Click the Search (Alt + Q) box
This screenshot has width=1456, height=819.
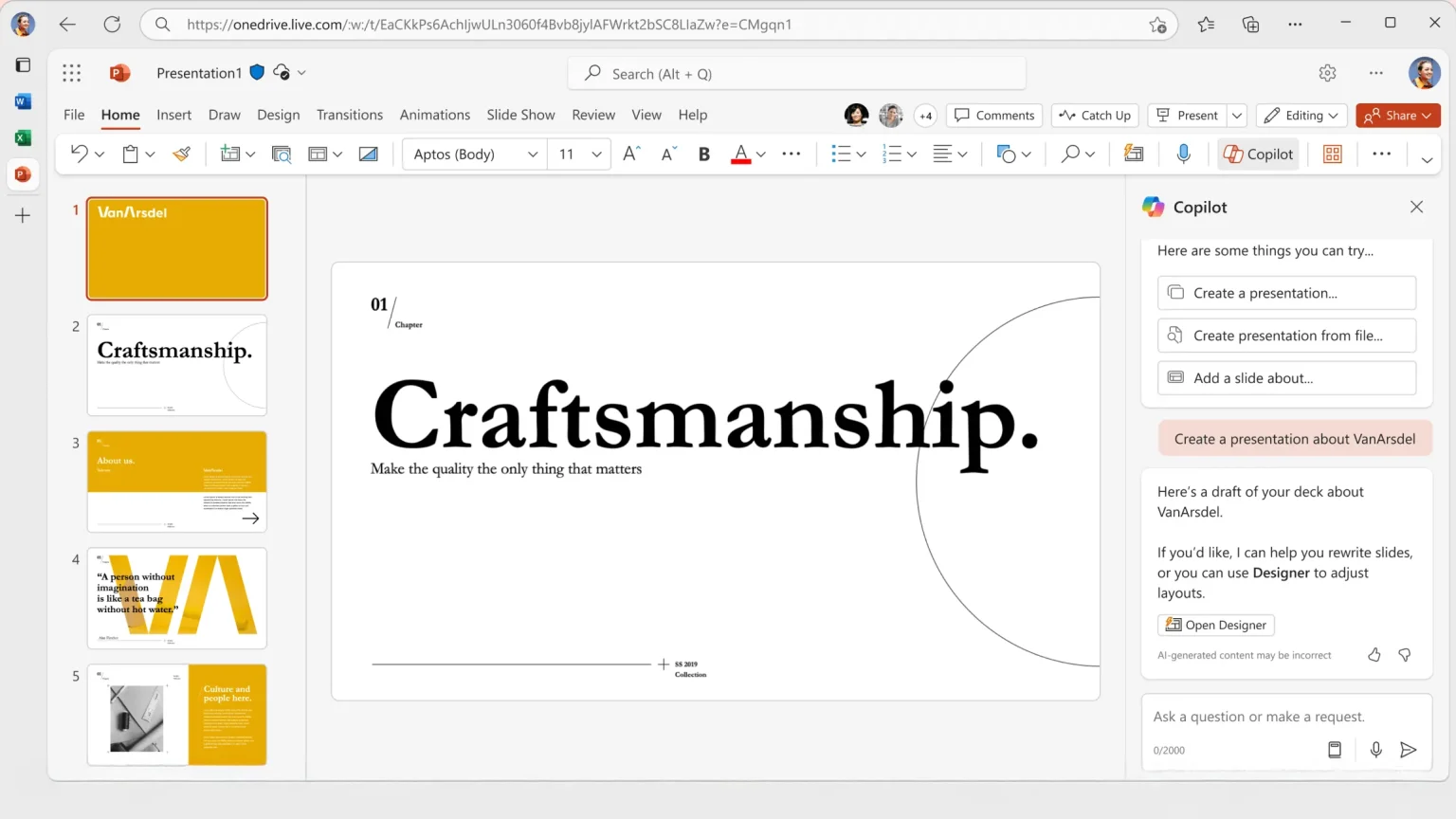pyautogui.click(x=797, y=74)
